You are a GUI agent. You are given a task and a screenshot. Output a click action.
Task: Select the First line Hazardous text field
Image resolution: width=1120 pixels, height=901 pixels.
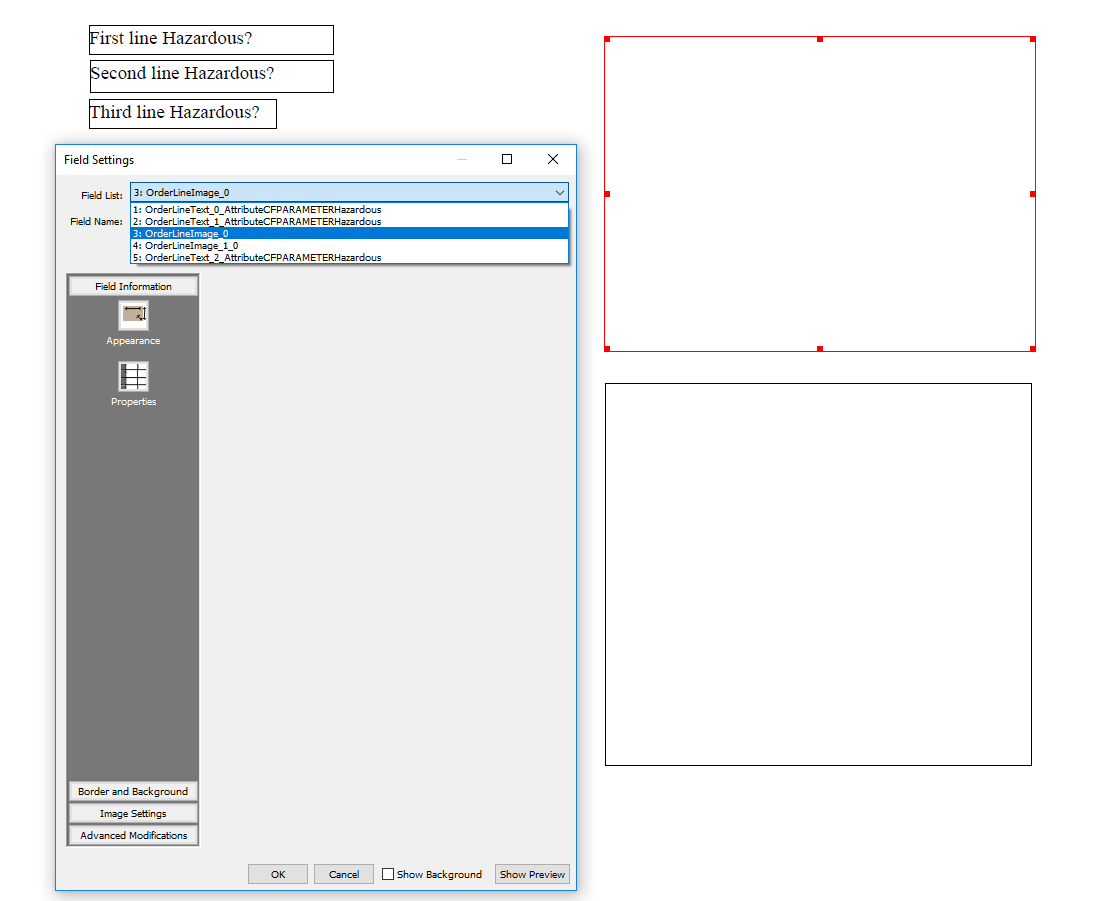[x=211, y=40]
